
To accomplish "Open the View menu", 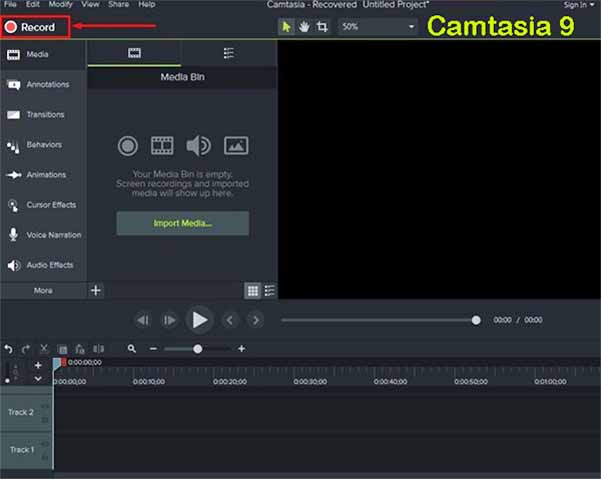I will coord(90,5).
